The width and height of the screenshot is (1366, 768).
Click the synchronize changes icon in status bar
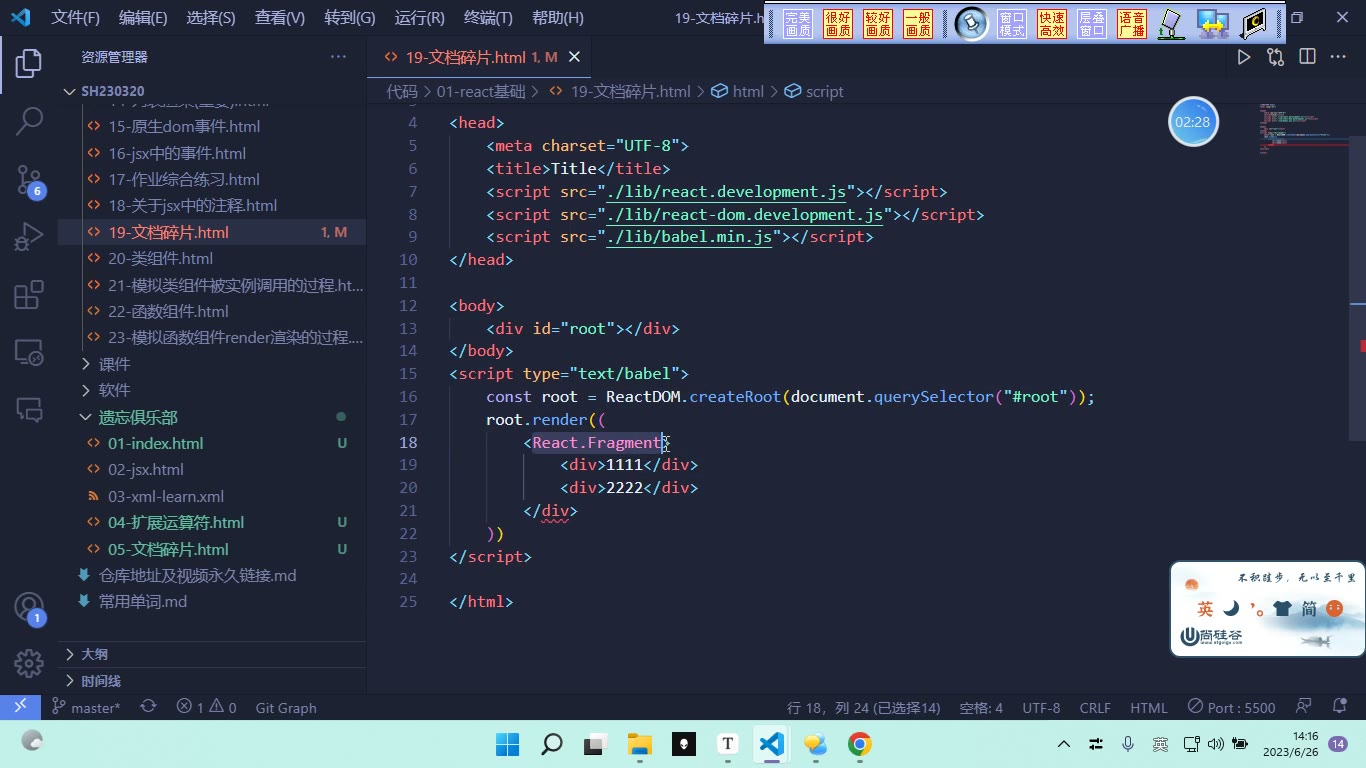(x=148, y=707)
